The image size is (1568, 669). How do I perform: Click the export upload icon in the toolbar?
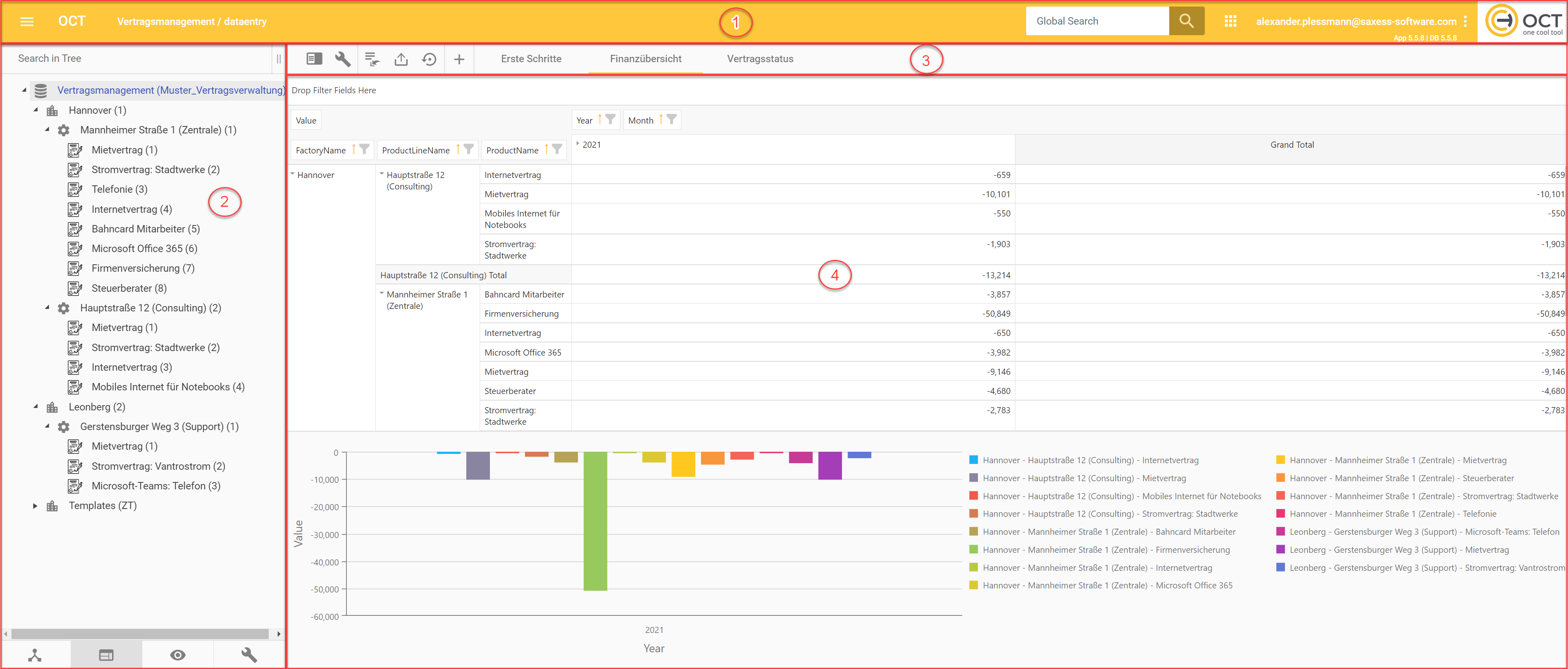click(x=400, y=59)
